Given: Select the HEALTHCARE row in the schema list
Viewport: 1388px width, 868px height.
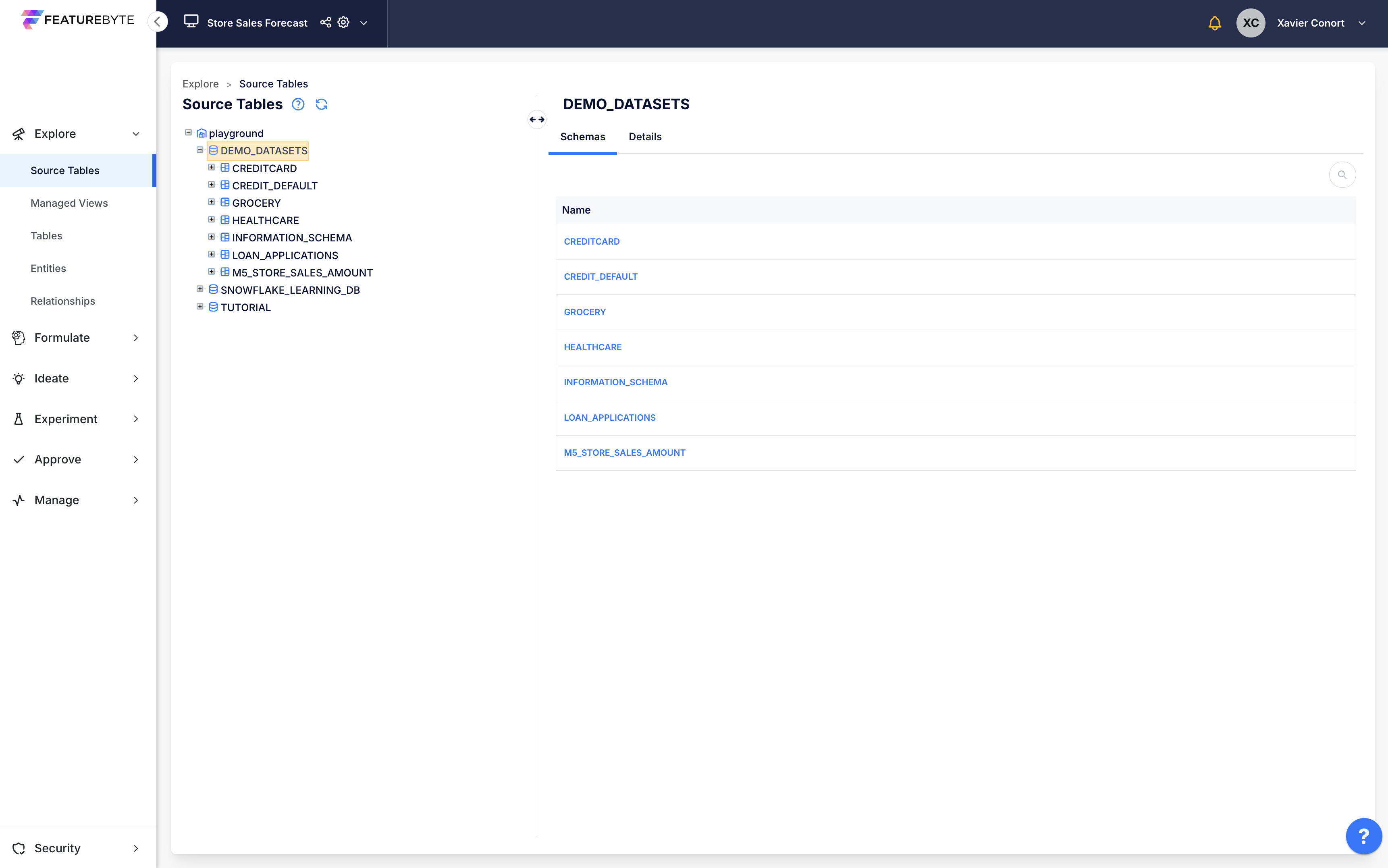Looking at the screenshot, I should pyautogui.click(x=592, y=347).
